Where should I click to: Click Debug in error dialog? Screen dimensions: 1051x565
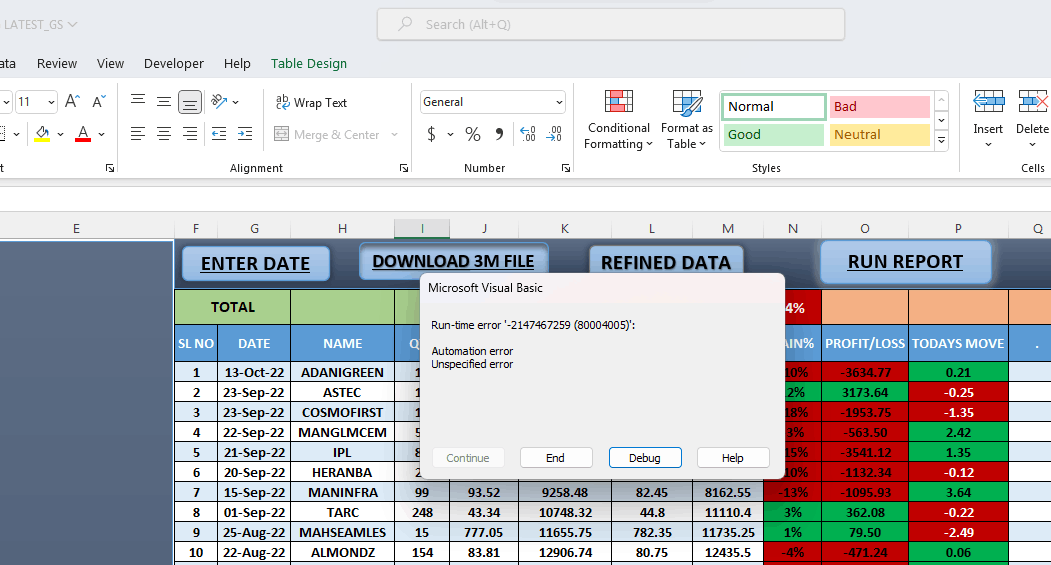(645, 458)
